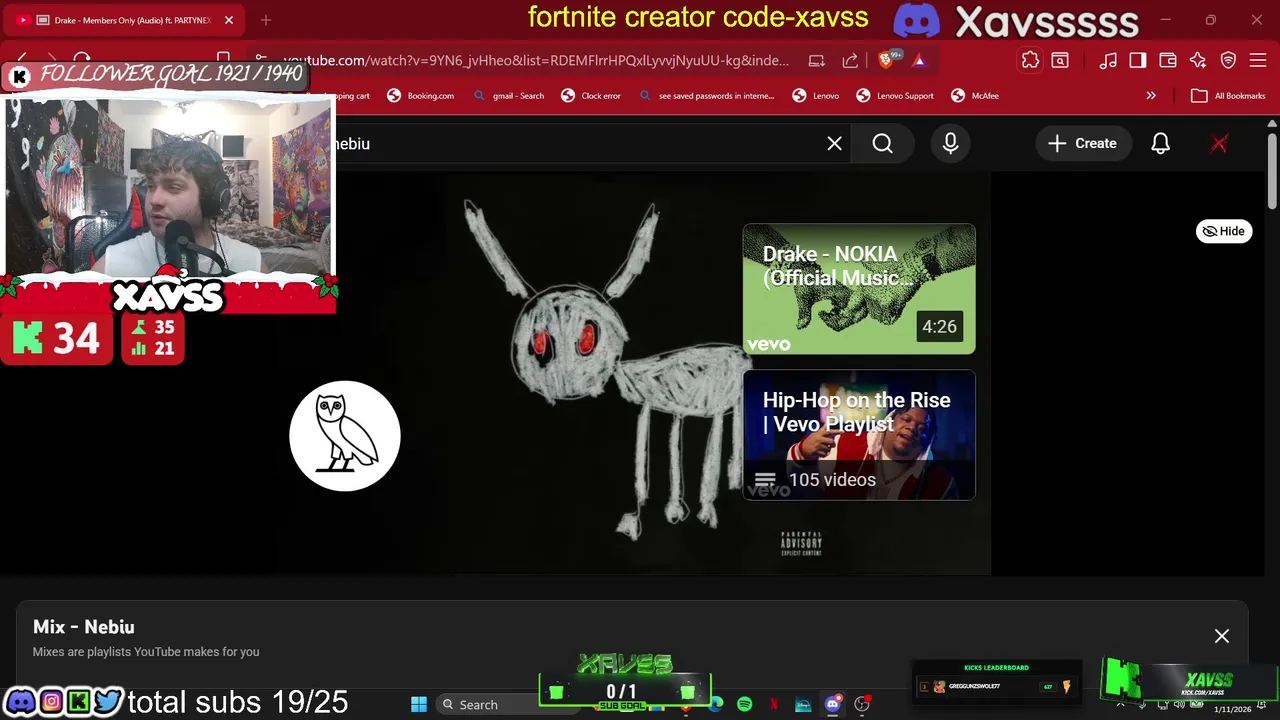
Task: Open the Brave hamburger main menu
Action: coord(1258,60)
